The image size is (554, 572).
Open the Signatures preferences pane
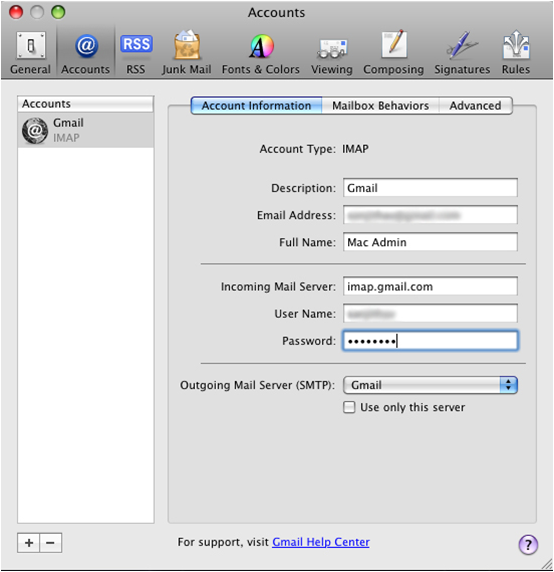tap(462, 53)
